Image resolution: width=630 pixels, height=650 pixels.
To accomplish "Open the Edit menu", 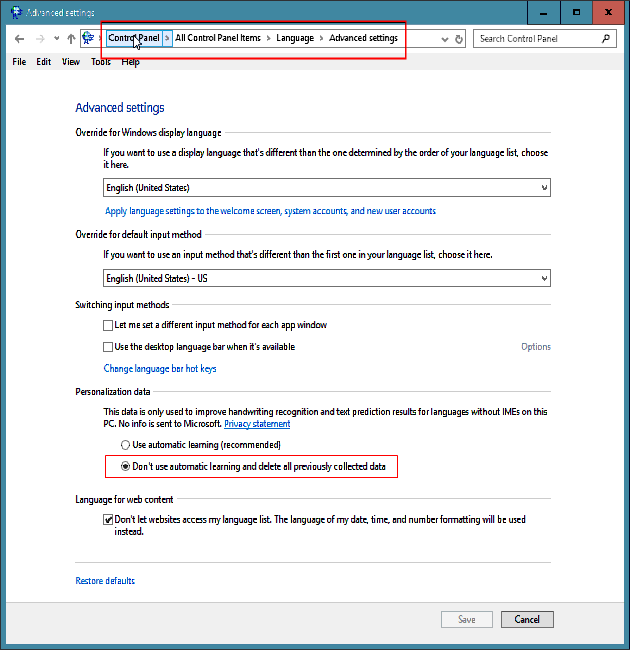I will click(44, 62).
